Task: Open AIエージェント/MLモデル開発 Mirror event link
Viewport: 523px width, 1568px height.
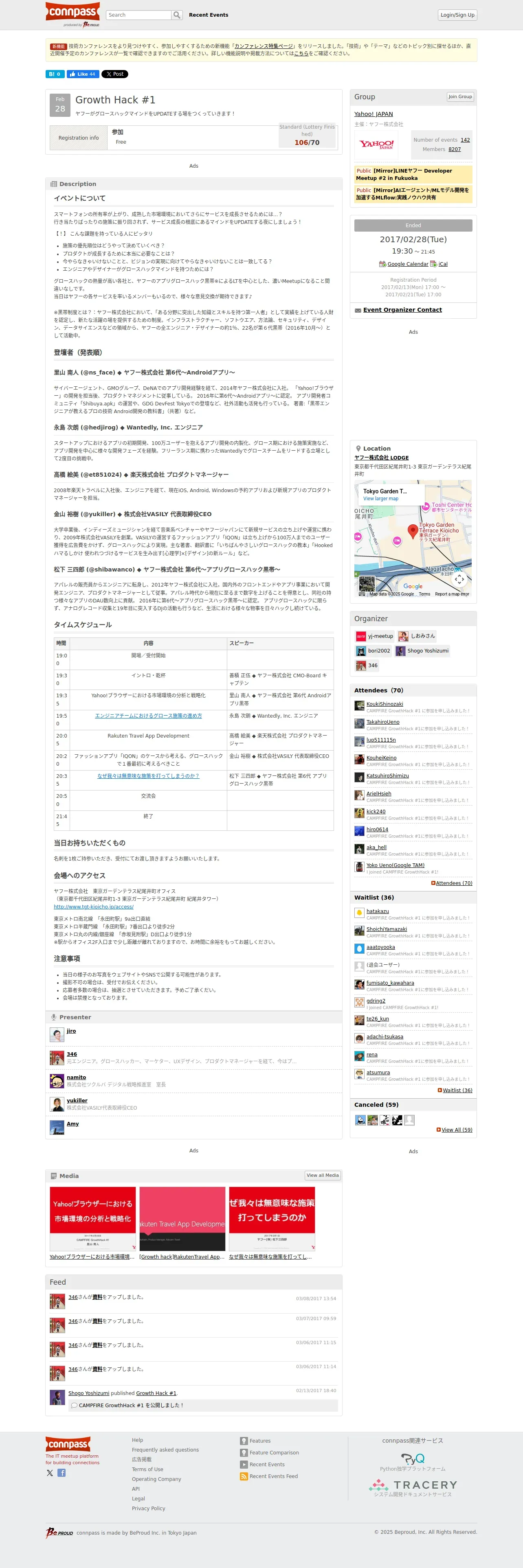Action: tap(413, 194)
